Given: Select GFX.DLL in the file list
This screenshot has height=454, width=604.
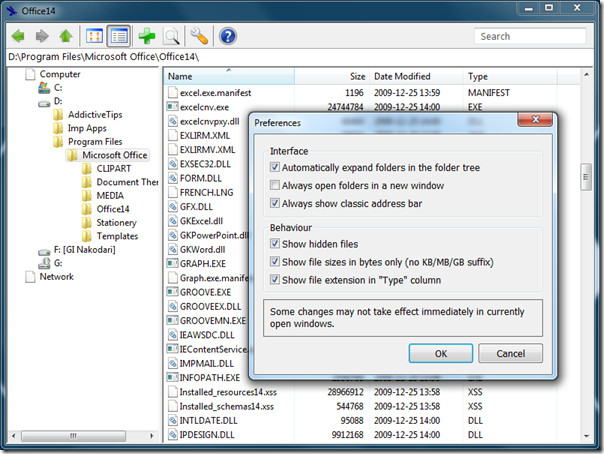Looking at the screenshot, I should coord(196,207).
